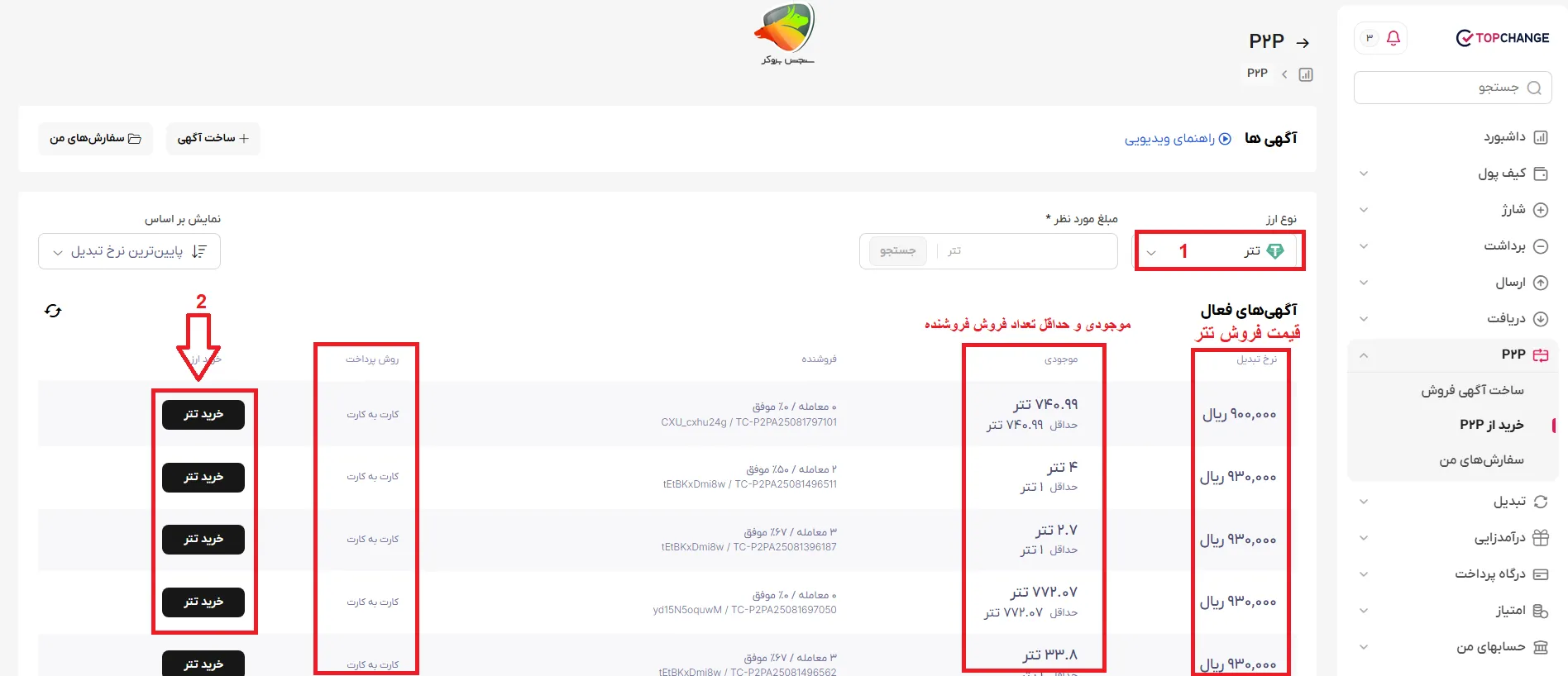Click the center broker logo
The height and width of the screenshot is (676, 1568).
(786, 34)
